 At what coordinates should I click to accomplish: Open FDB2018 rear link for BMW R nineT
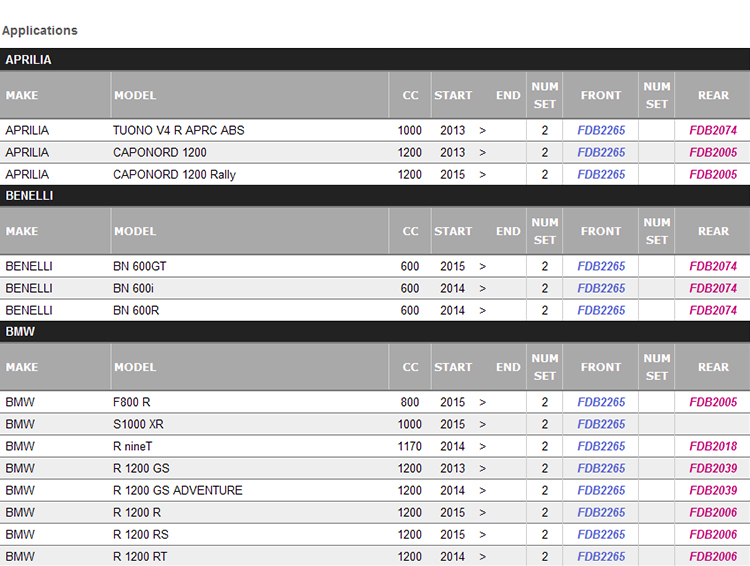[x=713, y=446]
